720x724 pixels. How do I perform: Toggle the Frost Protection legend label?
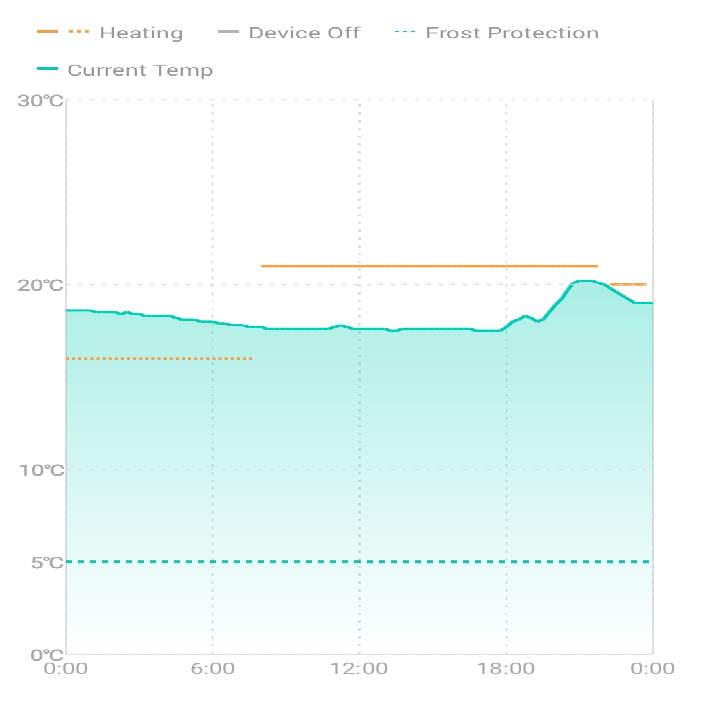click(x=512, y=33)
